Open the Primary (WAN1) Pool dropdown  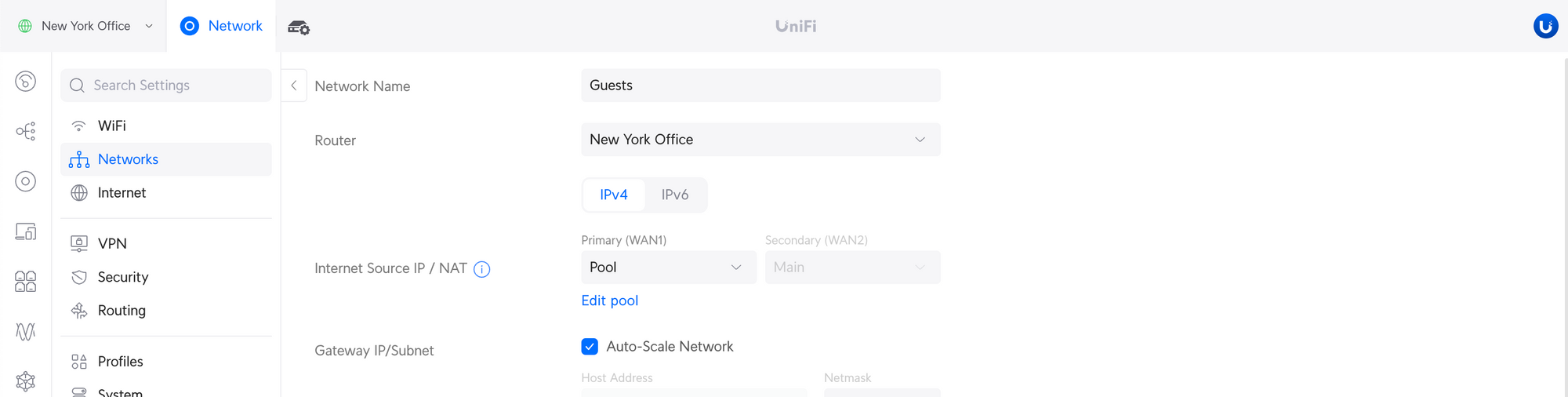tap(668, 268)
